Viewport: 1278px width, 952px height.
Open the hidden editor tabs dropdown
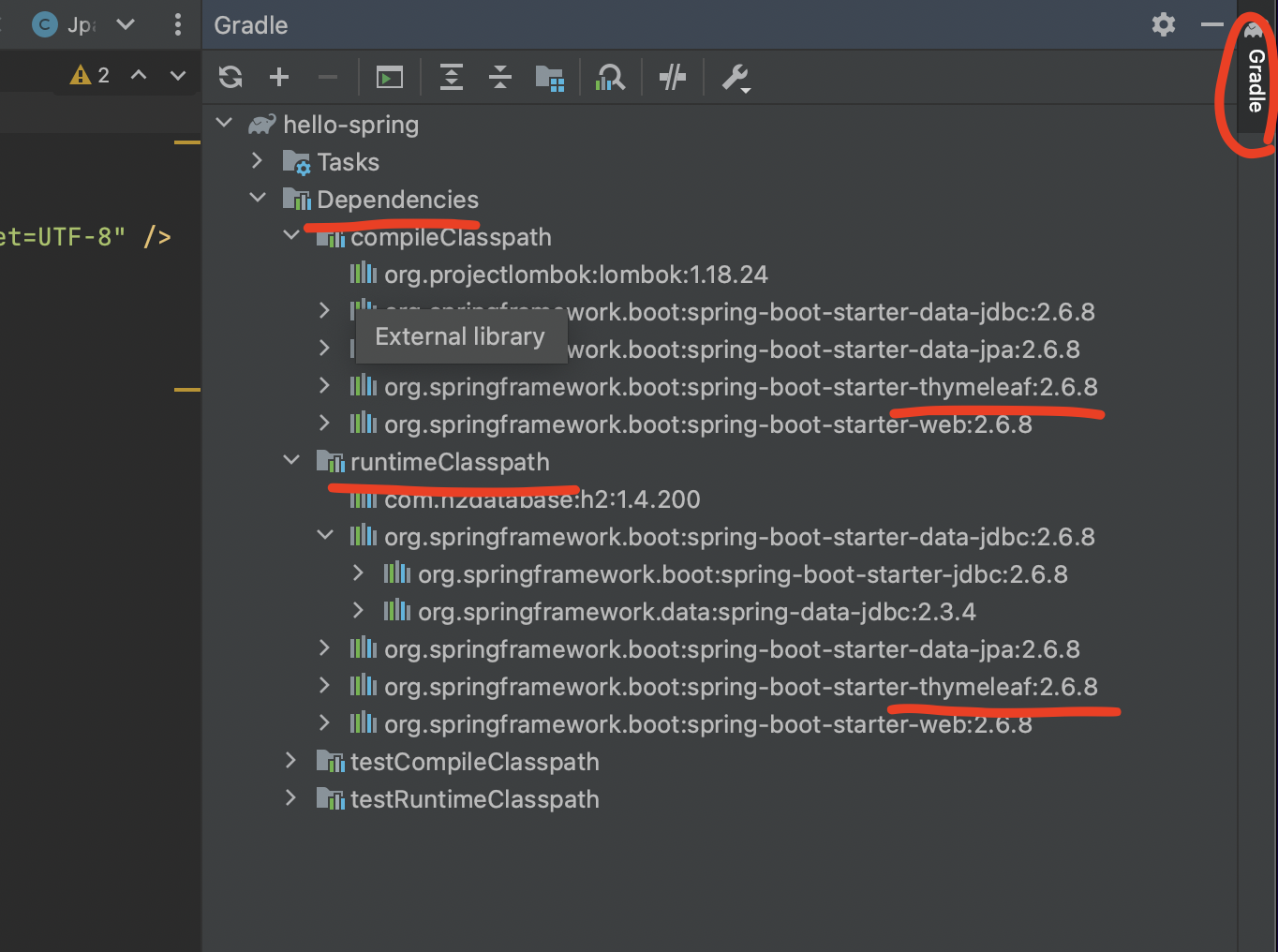click(126, 24)
